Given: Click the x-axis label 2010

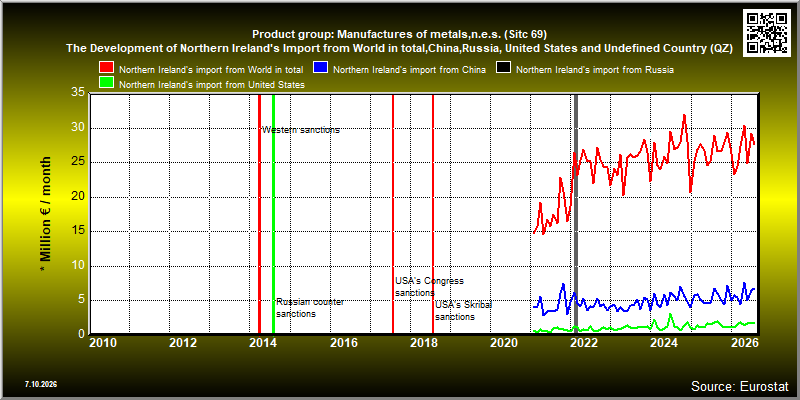Looking at the screenshot, I should (103, 342).
